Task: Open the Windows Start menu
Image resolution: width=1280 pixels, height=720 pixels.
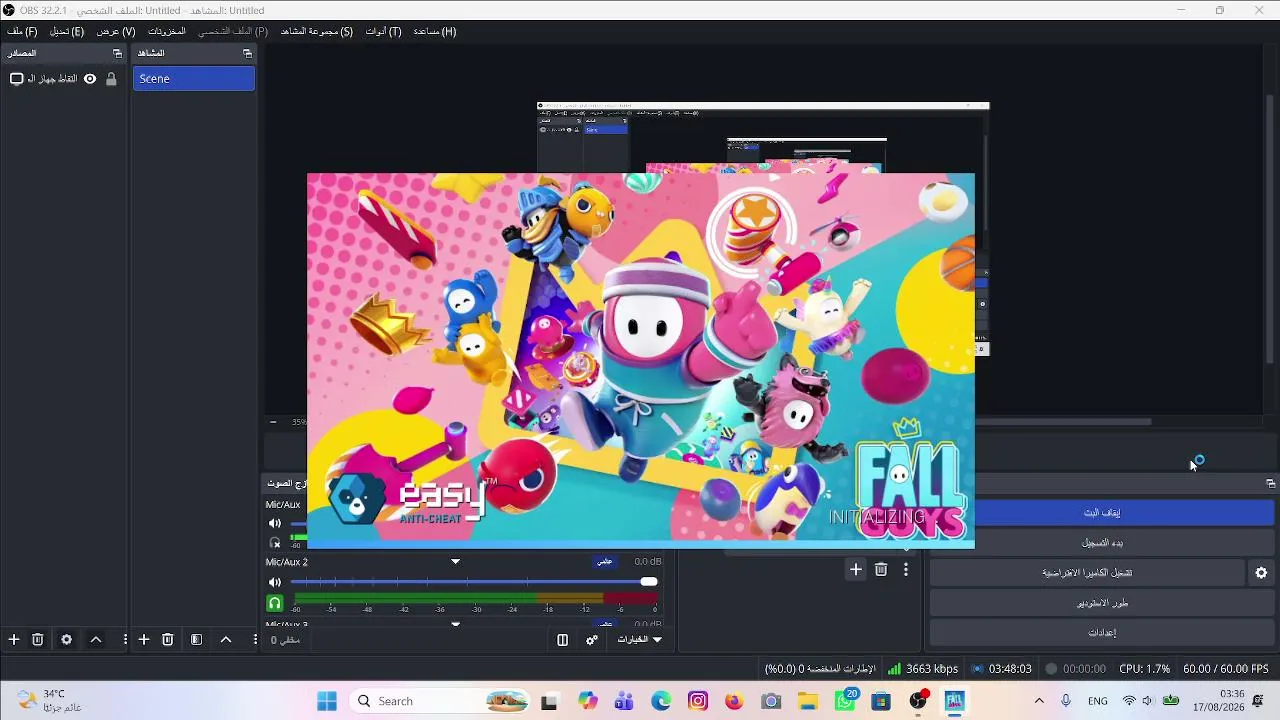Action: coord(327,701)
